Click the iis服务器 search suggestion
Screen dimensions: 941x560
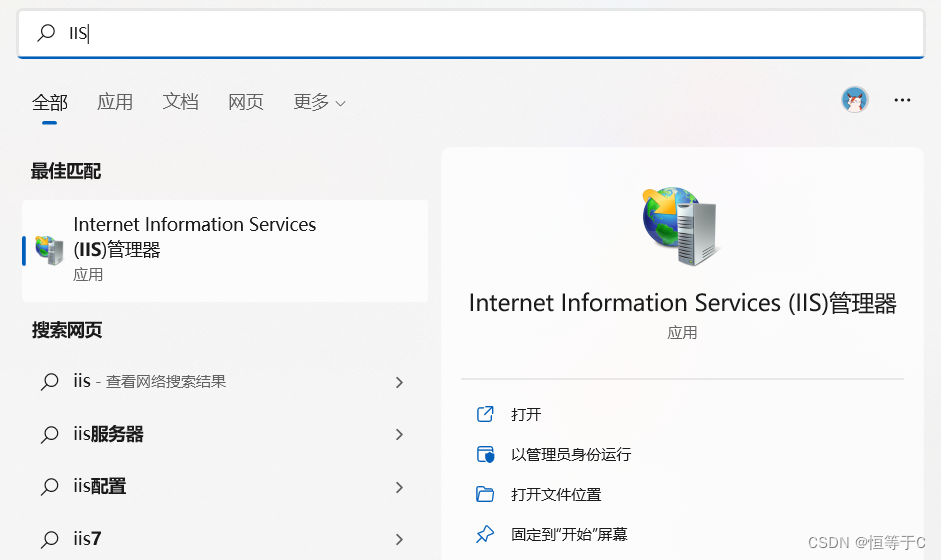(225, 435)
